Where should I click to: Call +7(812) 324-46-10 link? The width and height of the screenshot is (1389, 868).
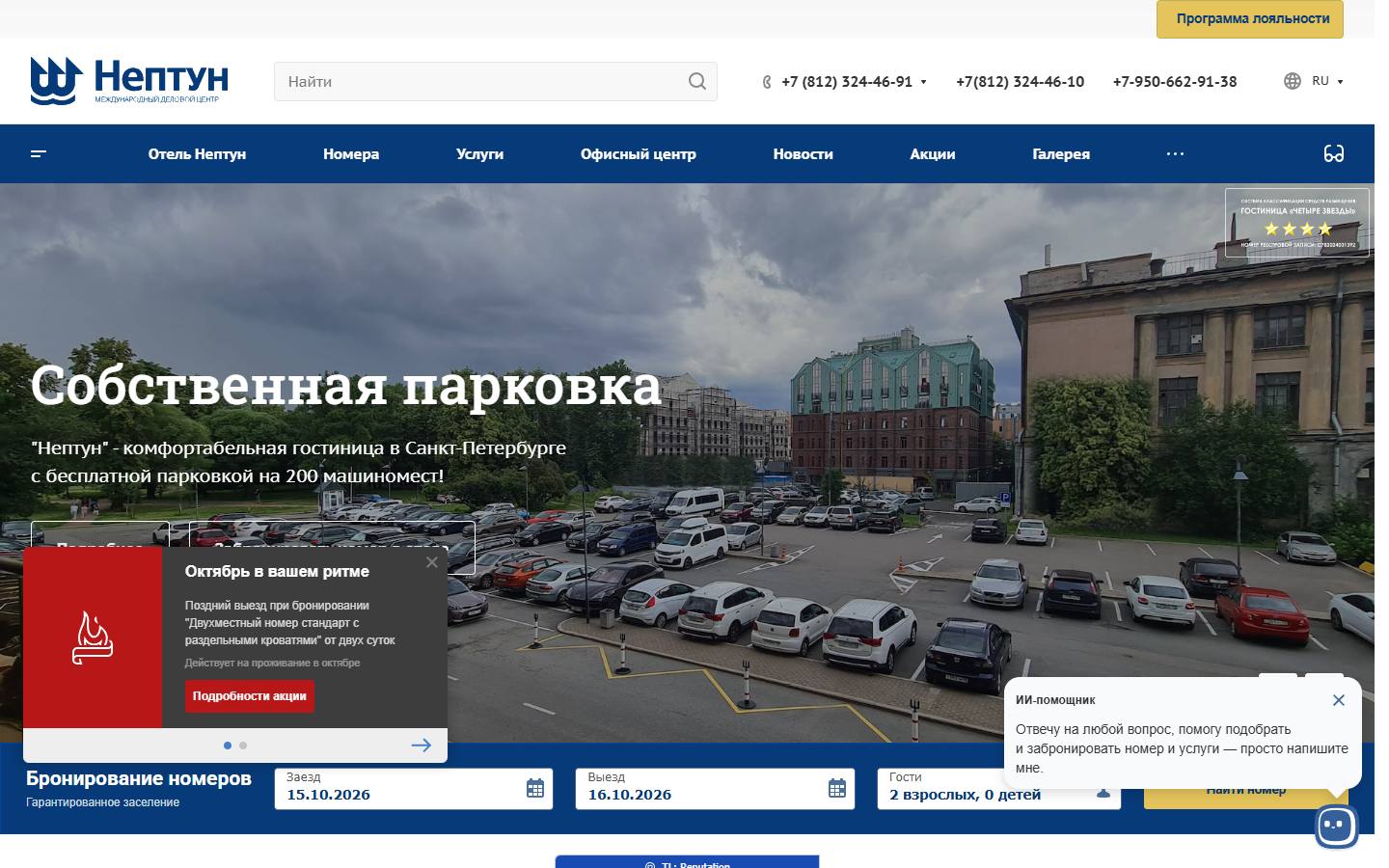click(x=1020, y=82)
